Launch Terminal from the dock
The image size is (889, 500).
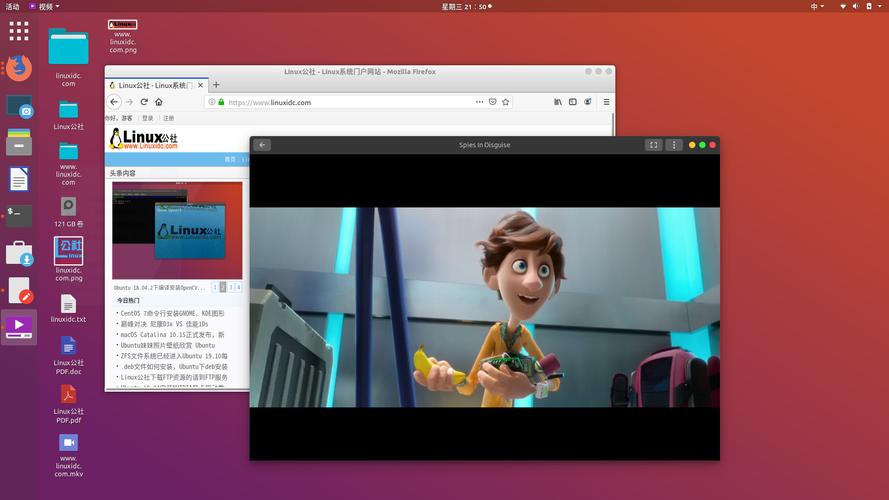(18, 213)
